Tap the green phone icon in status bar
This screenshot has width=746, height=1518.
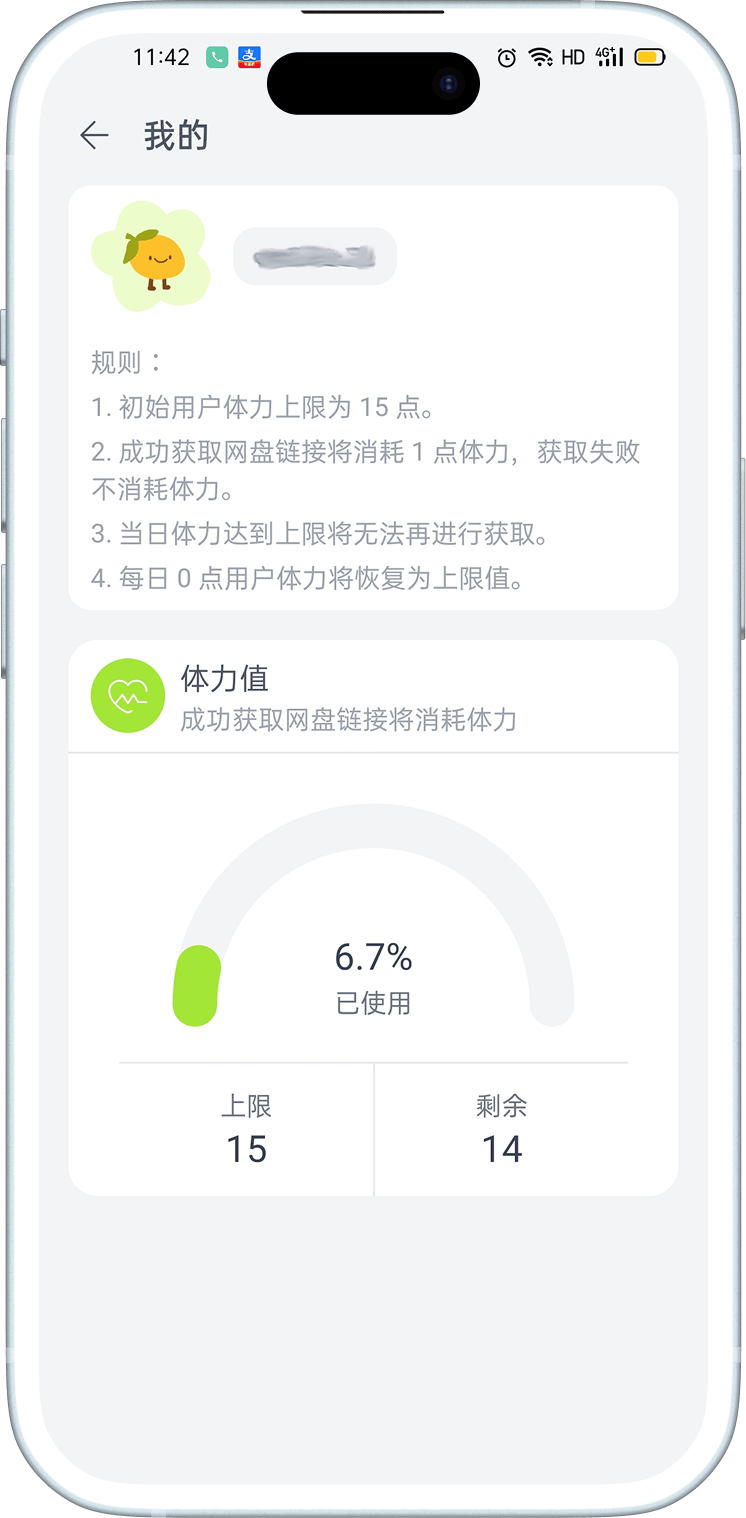(x=217, y=58)
